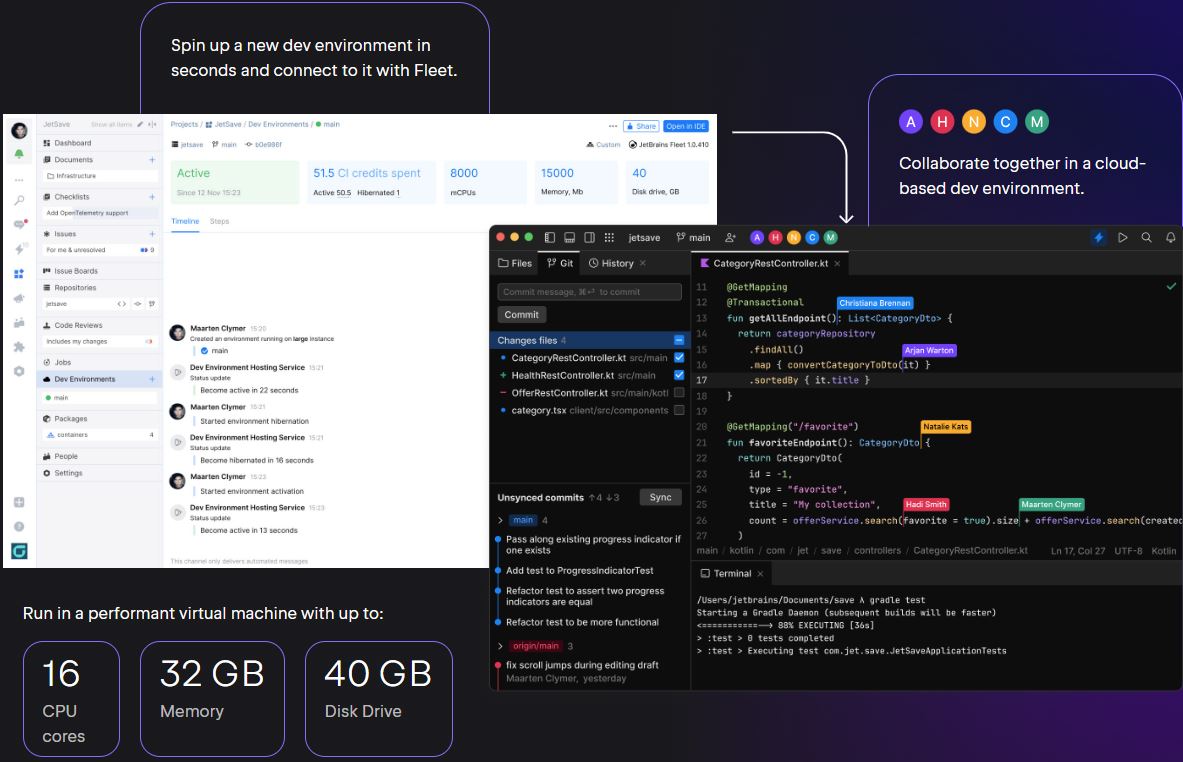
Task: Click the Space logo at sidebar bottom
Action: (20, 552)
